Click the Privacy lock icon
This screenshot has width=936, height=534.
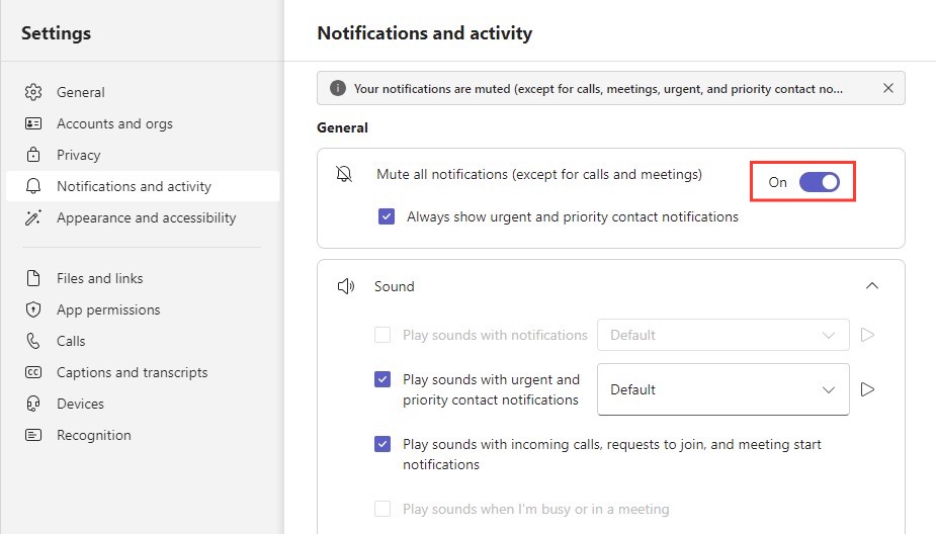tap(34, 155)
